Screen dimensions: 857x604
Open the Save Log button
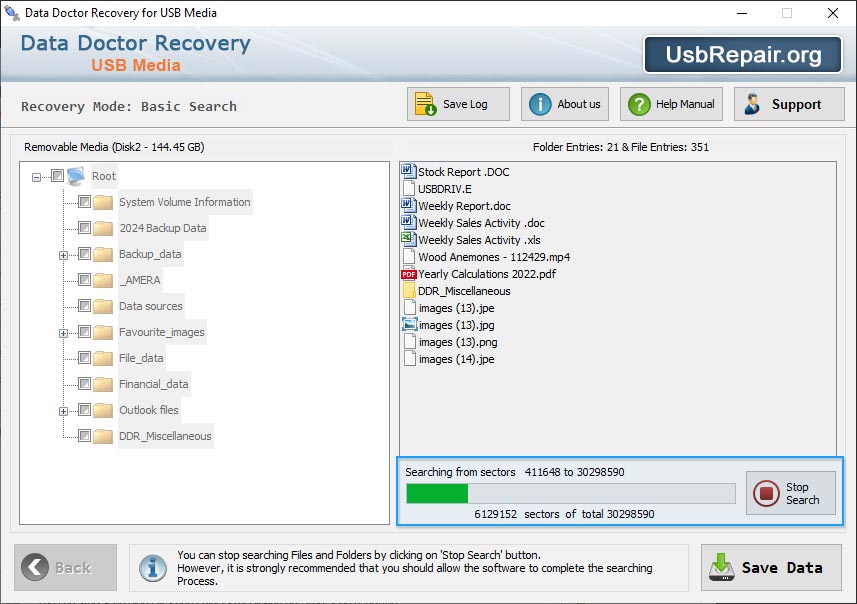click(458, 104)
